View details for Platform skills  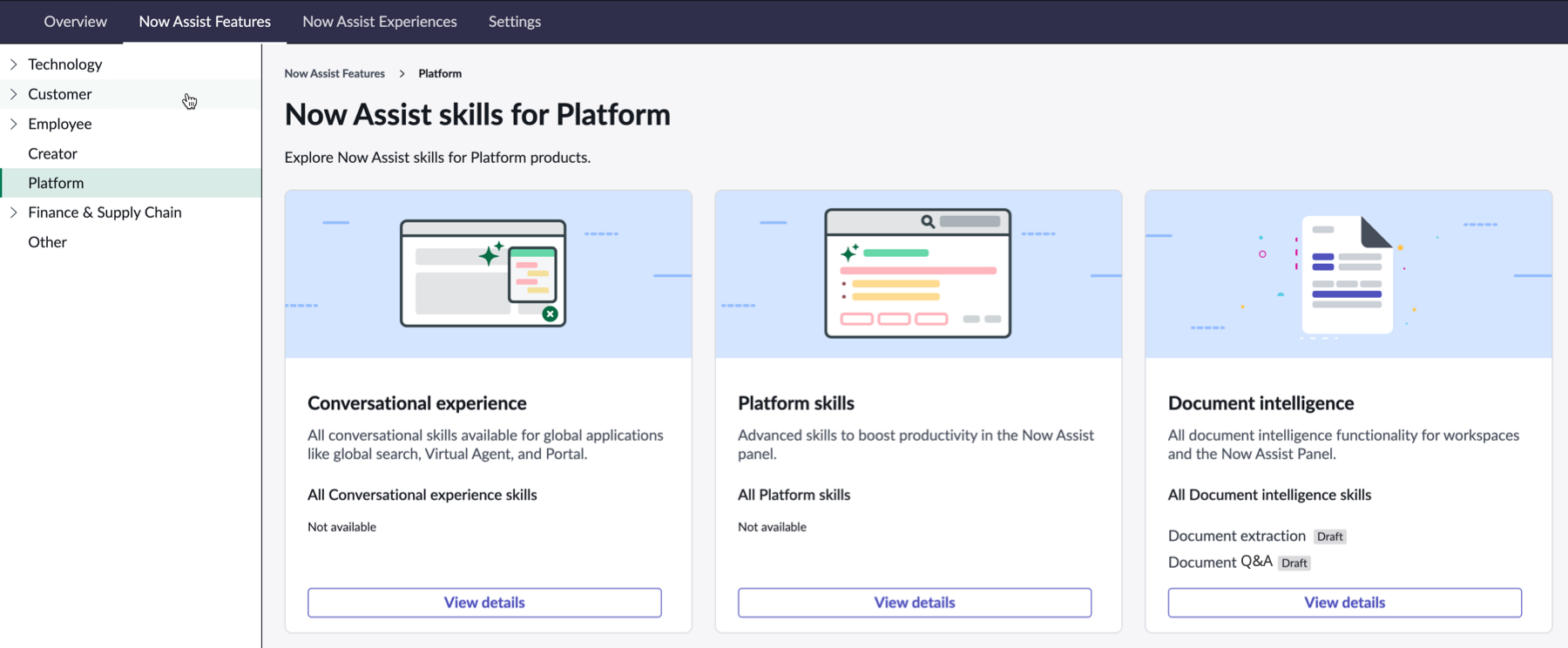pyautogui.click(x=915, y=603)
